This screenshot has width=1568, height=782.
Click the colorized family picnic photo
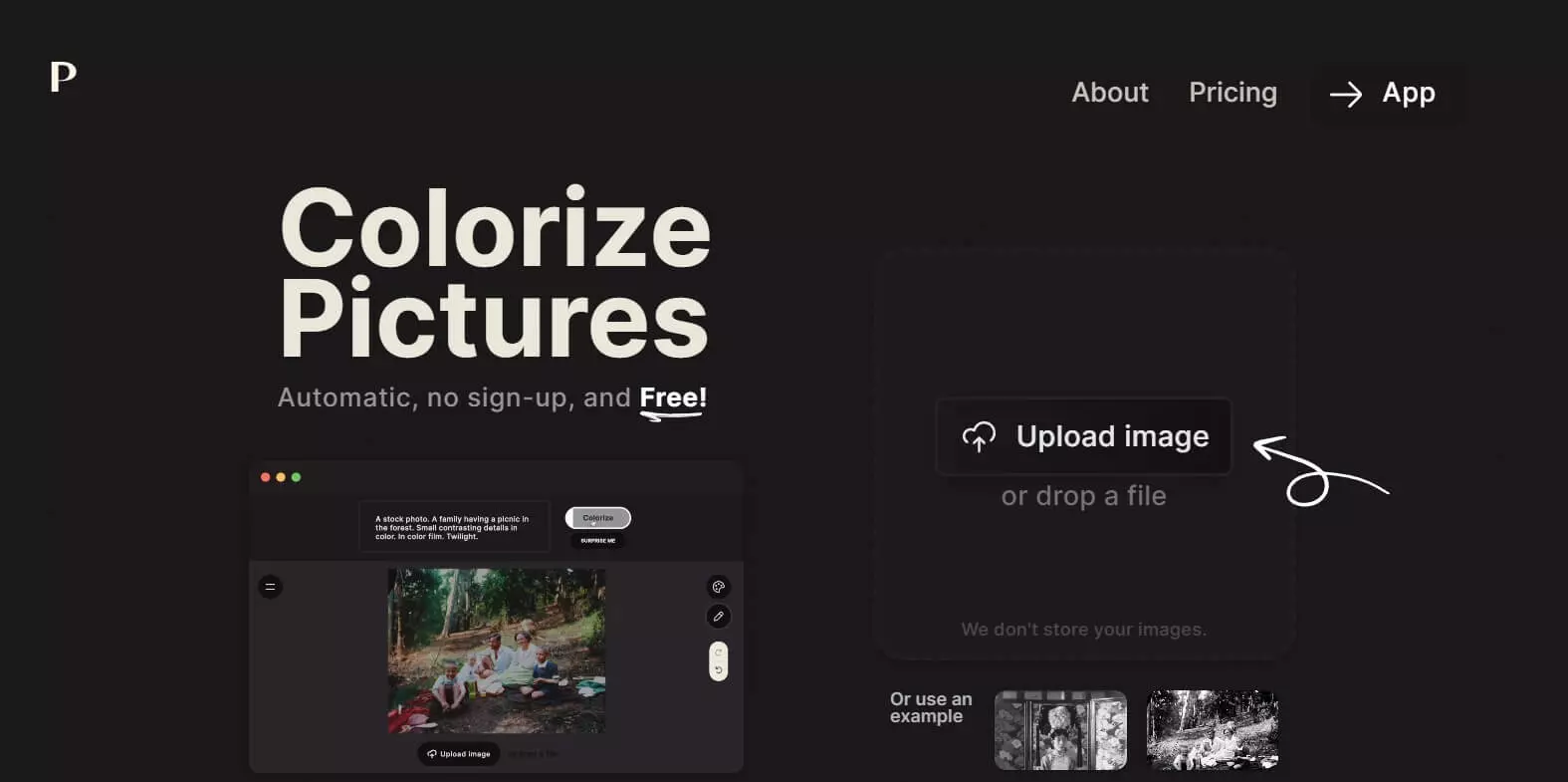(496, 651)
